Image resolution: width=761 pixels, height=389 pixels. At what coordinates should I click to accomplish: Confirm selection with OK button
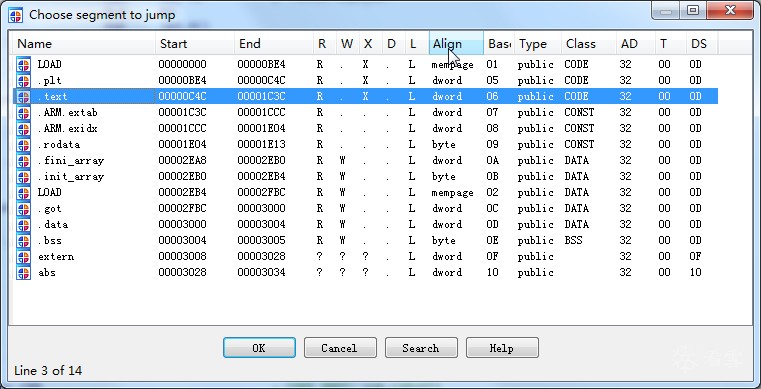point(259,348)
